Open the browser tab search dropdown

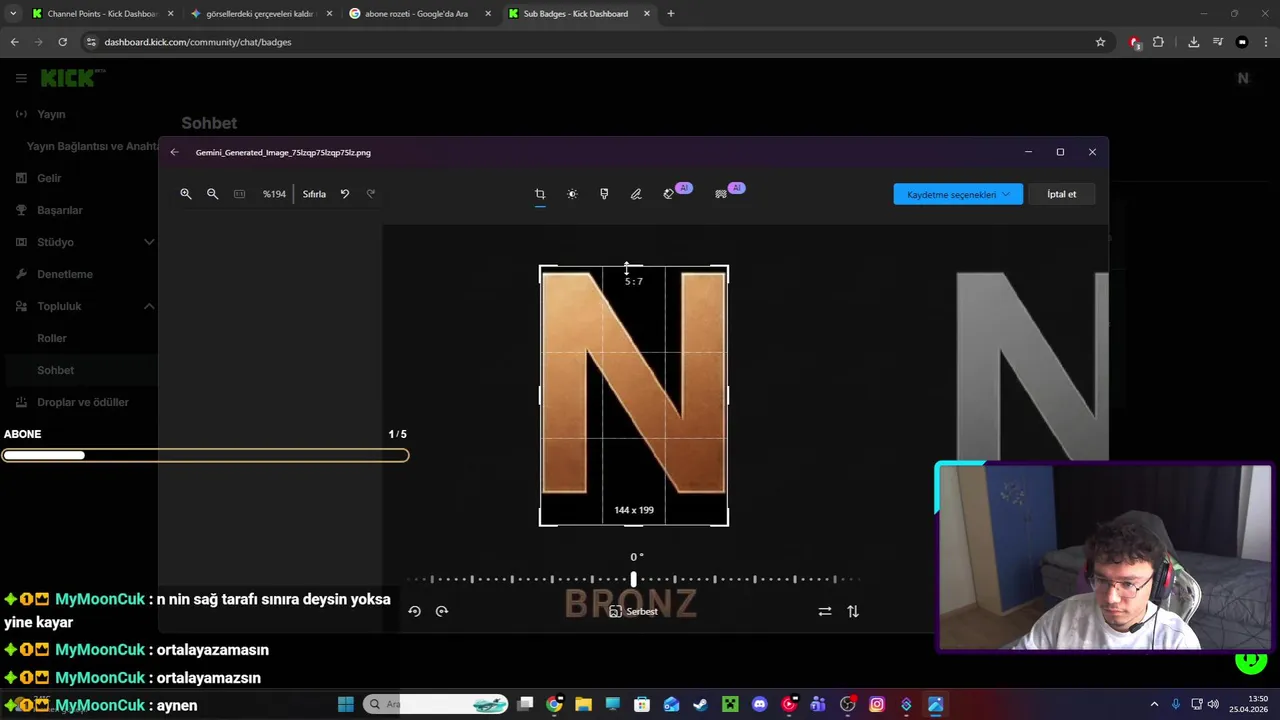point(13,14)
